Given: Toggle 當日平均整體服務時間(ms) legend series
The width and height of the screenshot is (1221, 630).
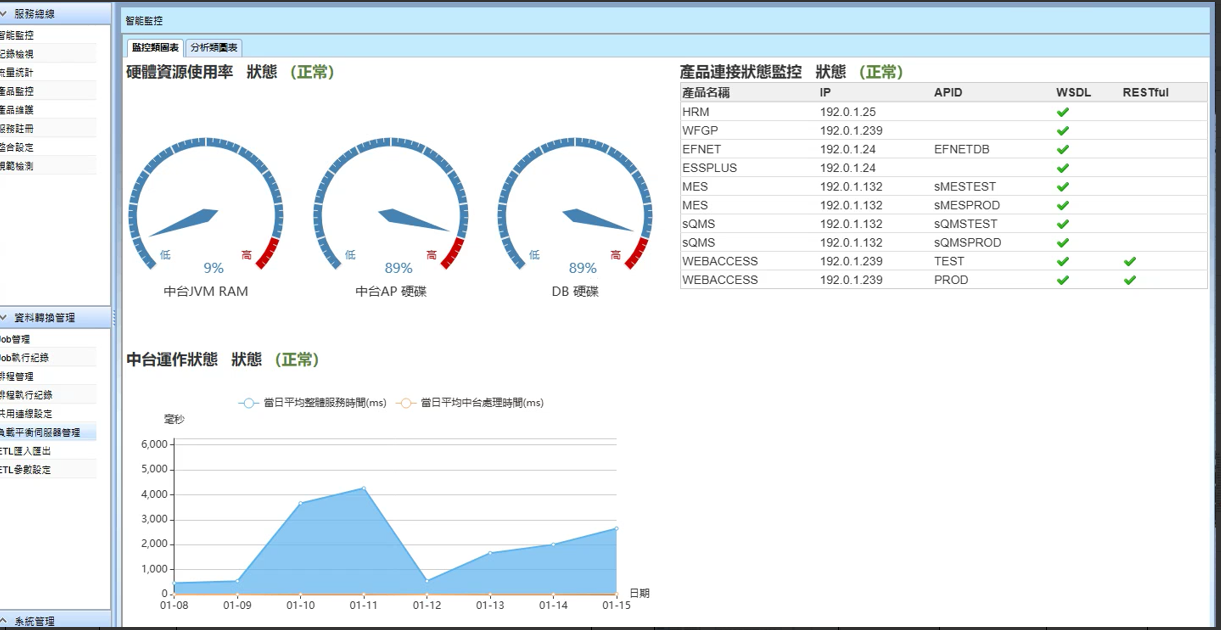Looking at the screenshot, I should click(312, 403).
